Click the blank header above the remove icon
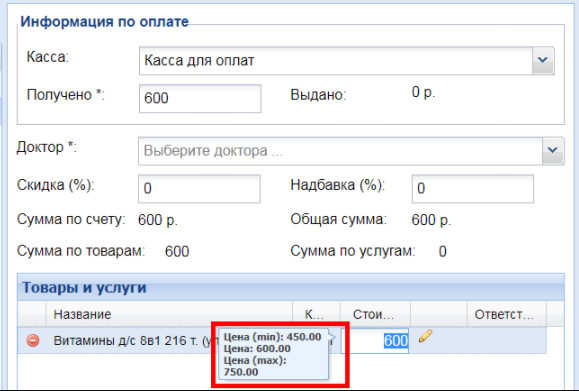 point(32,314)
